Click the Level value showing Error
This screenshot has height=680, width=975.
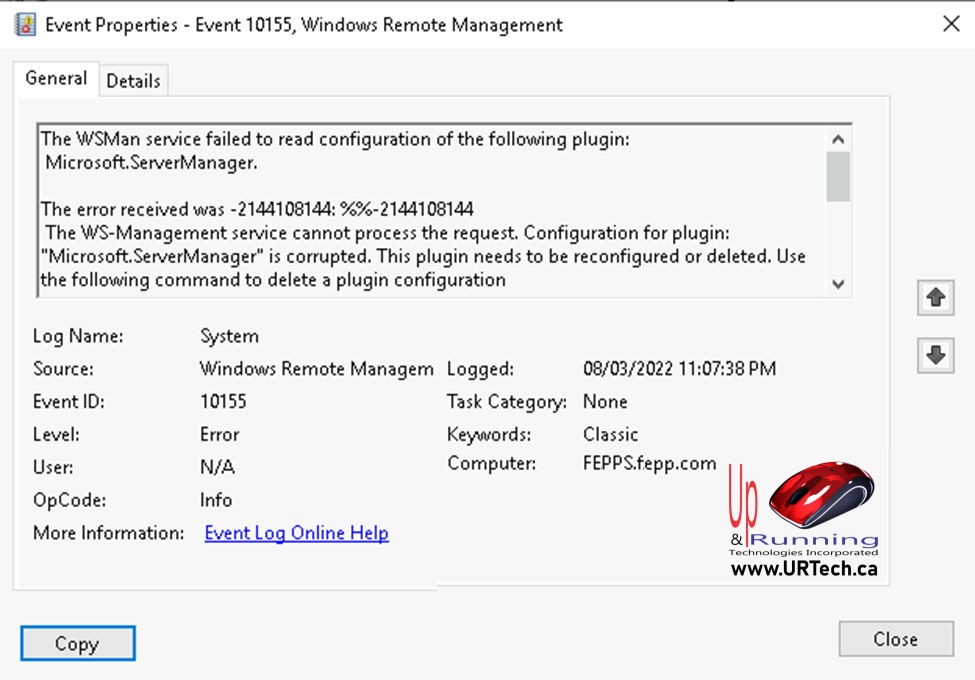pos(218,434)
